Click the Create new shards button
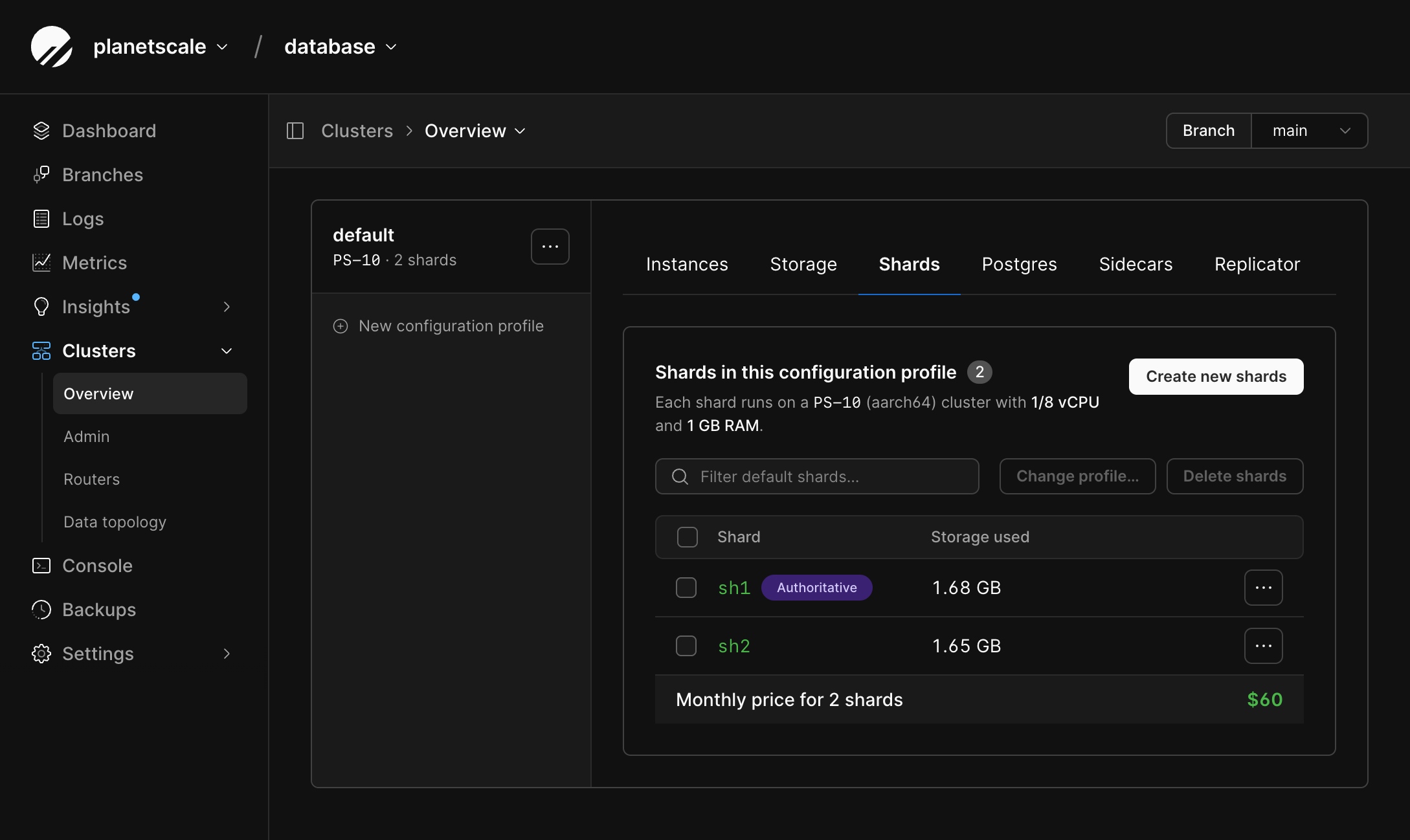This screenshot has width=1410, height=840. point(1216,377)
